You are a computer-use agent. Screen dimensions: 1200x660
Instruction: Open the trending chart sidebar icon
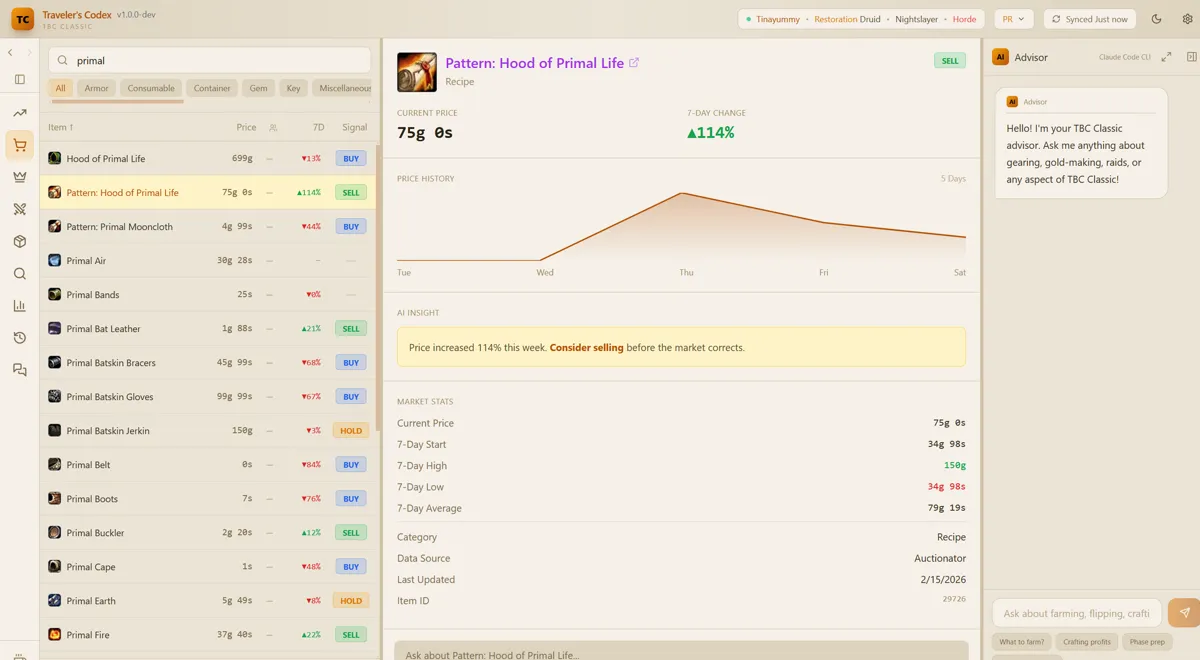point(19,113)
